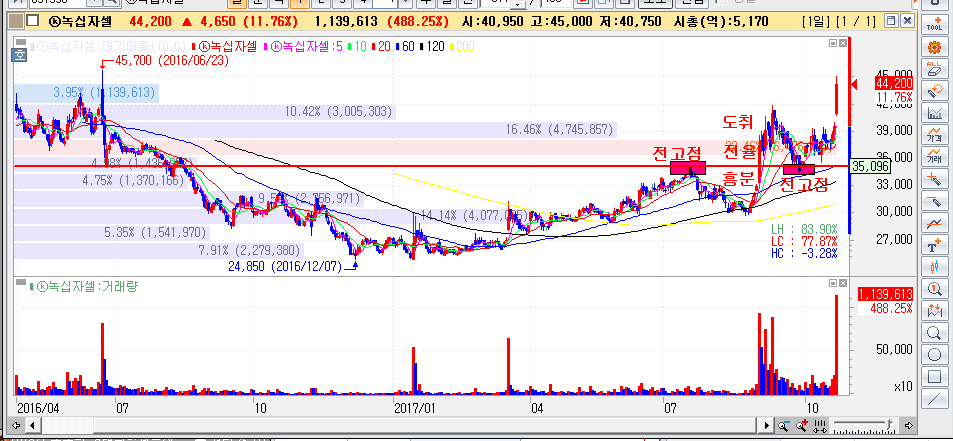Screen dimensions: 953x441
Task: Click the 녹십자셀 moving average legend label
Action: [306, 45]
